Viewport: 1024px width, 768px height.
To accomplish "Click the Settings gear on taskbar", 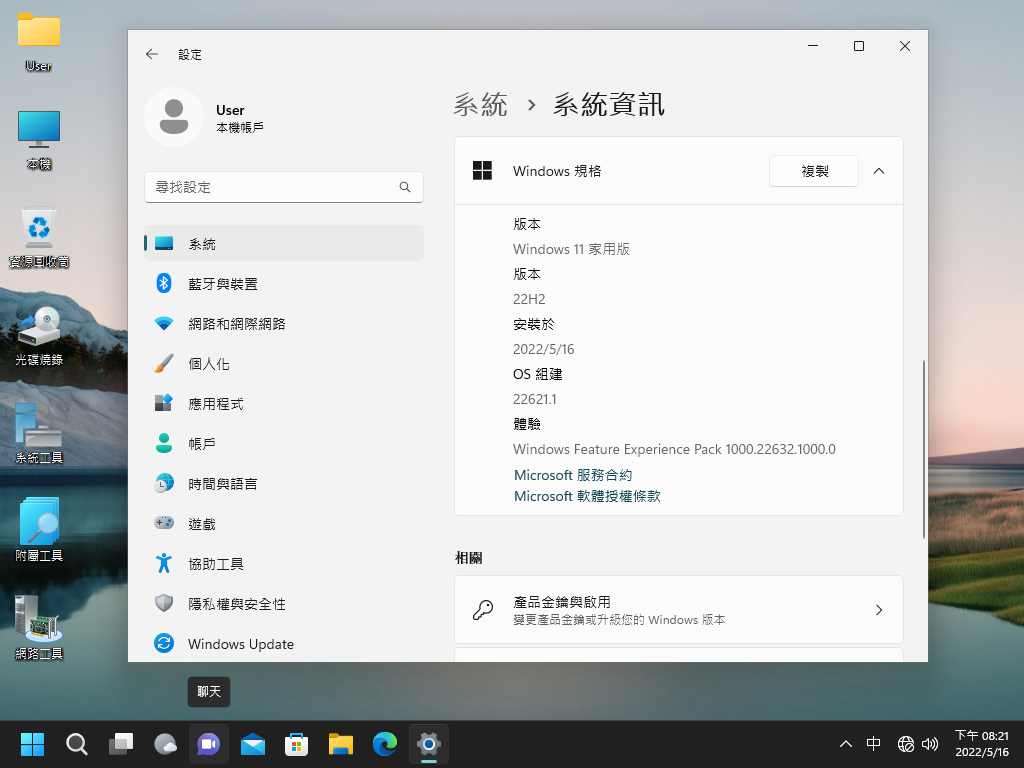I will (428, 744).
